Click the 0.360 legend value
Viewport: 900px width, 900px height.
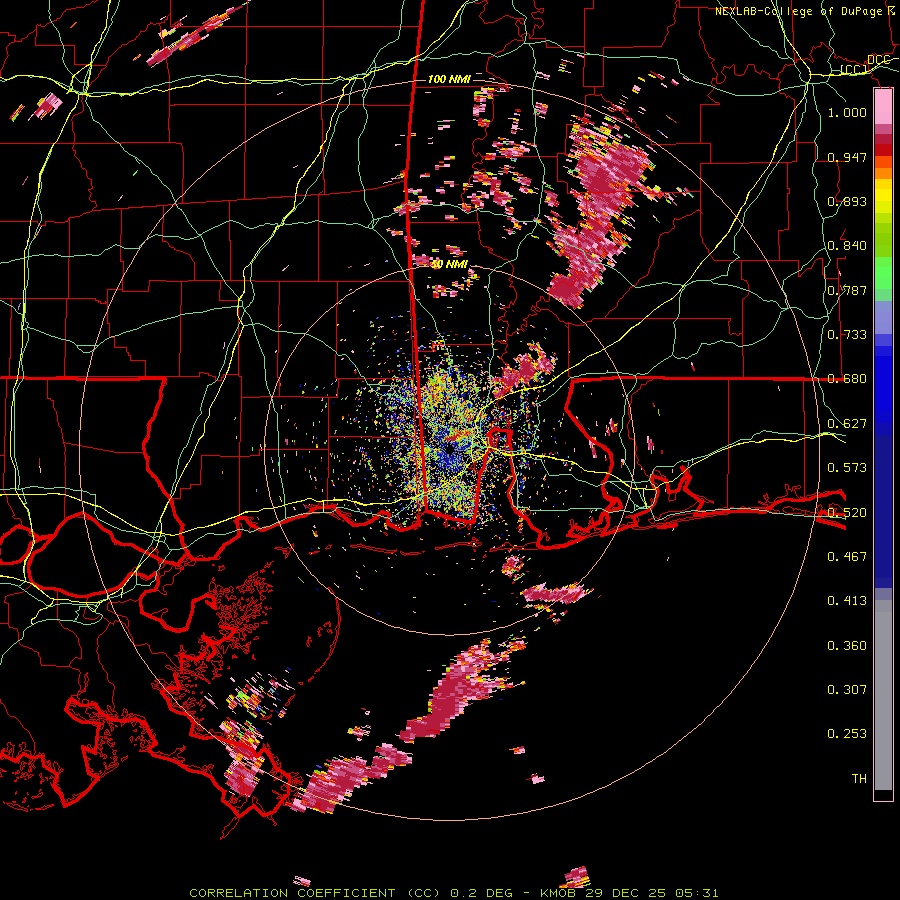click(847, 646)
